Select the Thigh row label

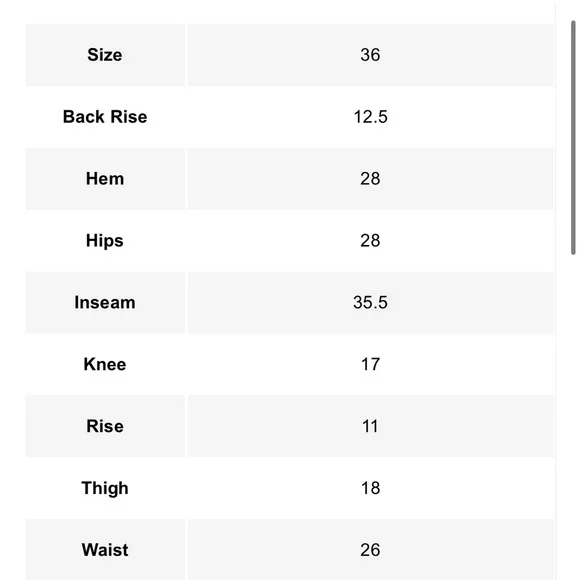tap(105, 488)
